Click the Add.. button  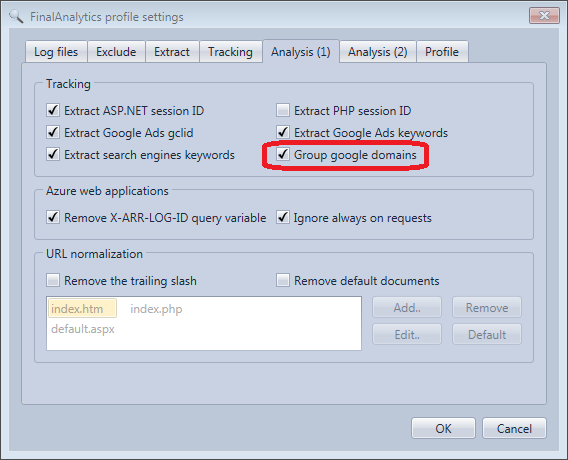(x=407, y=308)
